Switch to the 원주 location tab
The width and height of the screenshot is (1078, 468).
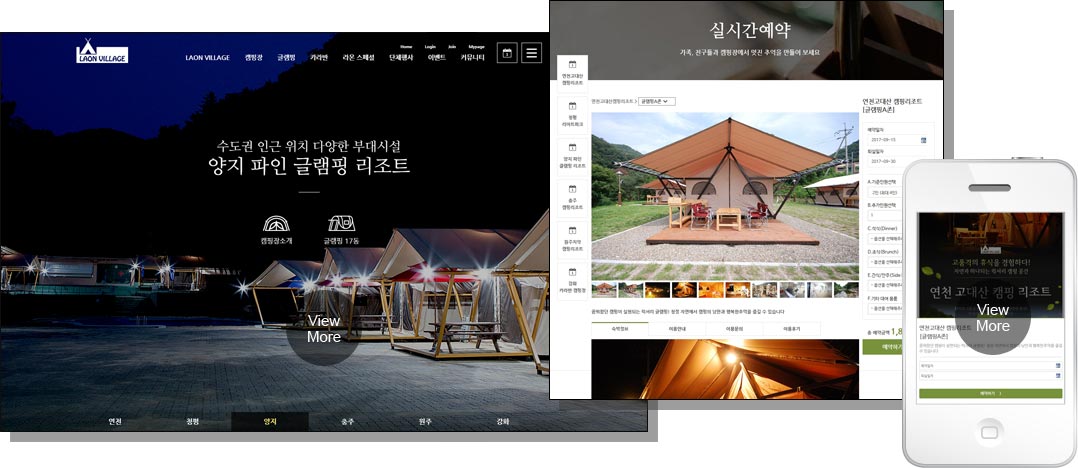[x=426, y=421]
